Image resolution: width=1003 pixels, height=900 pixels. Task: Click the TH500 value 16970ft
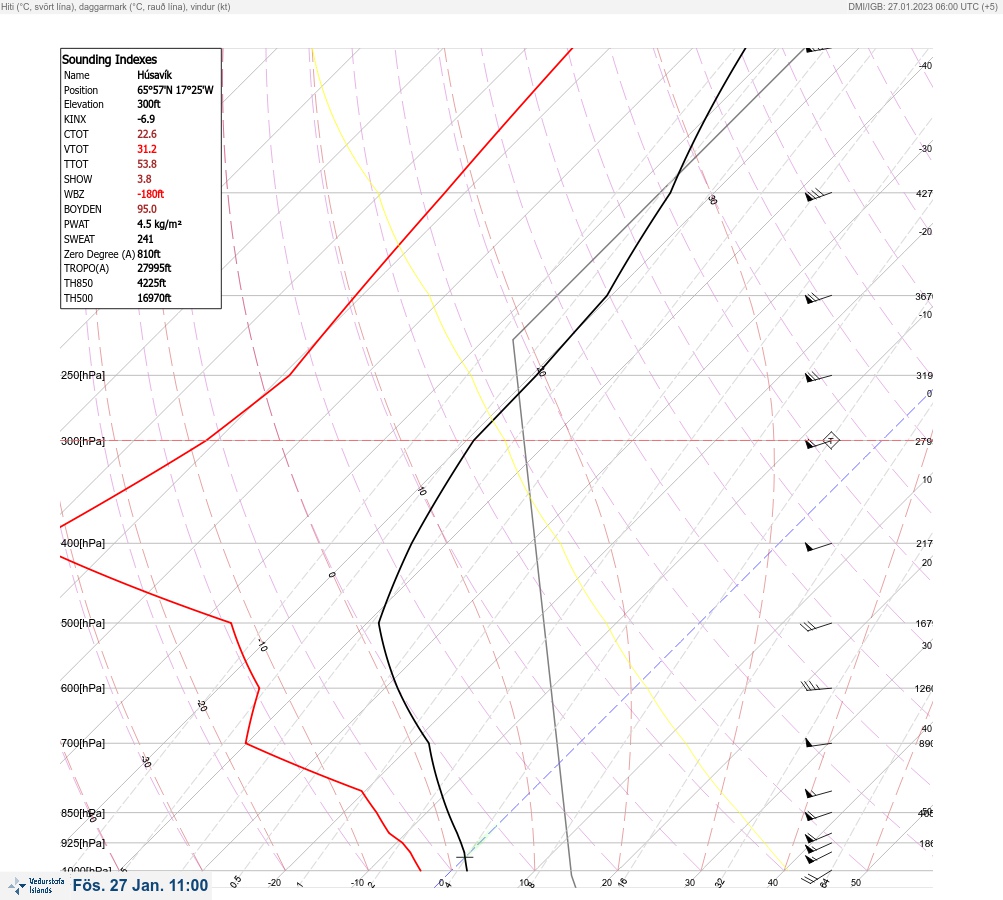pyautogui.click(x=154, y=298)
